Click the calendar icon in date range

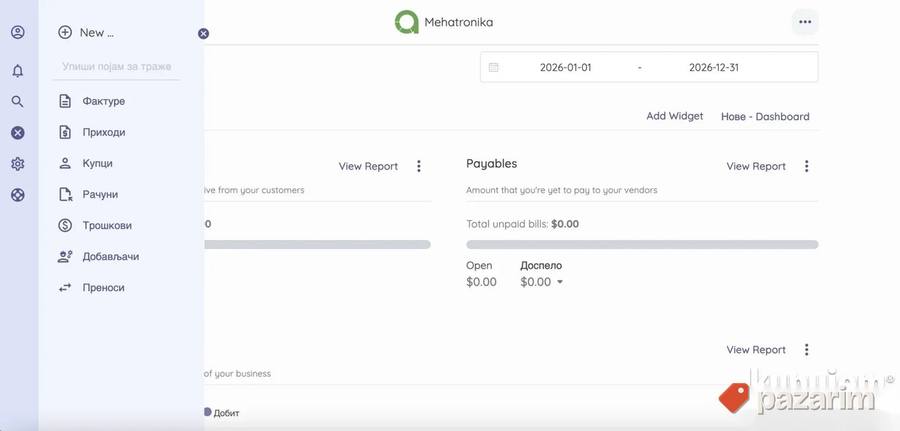click(493, 67)
